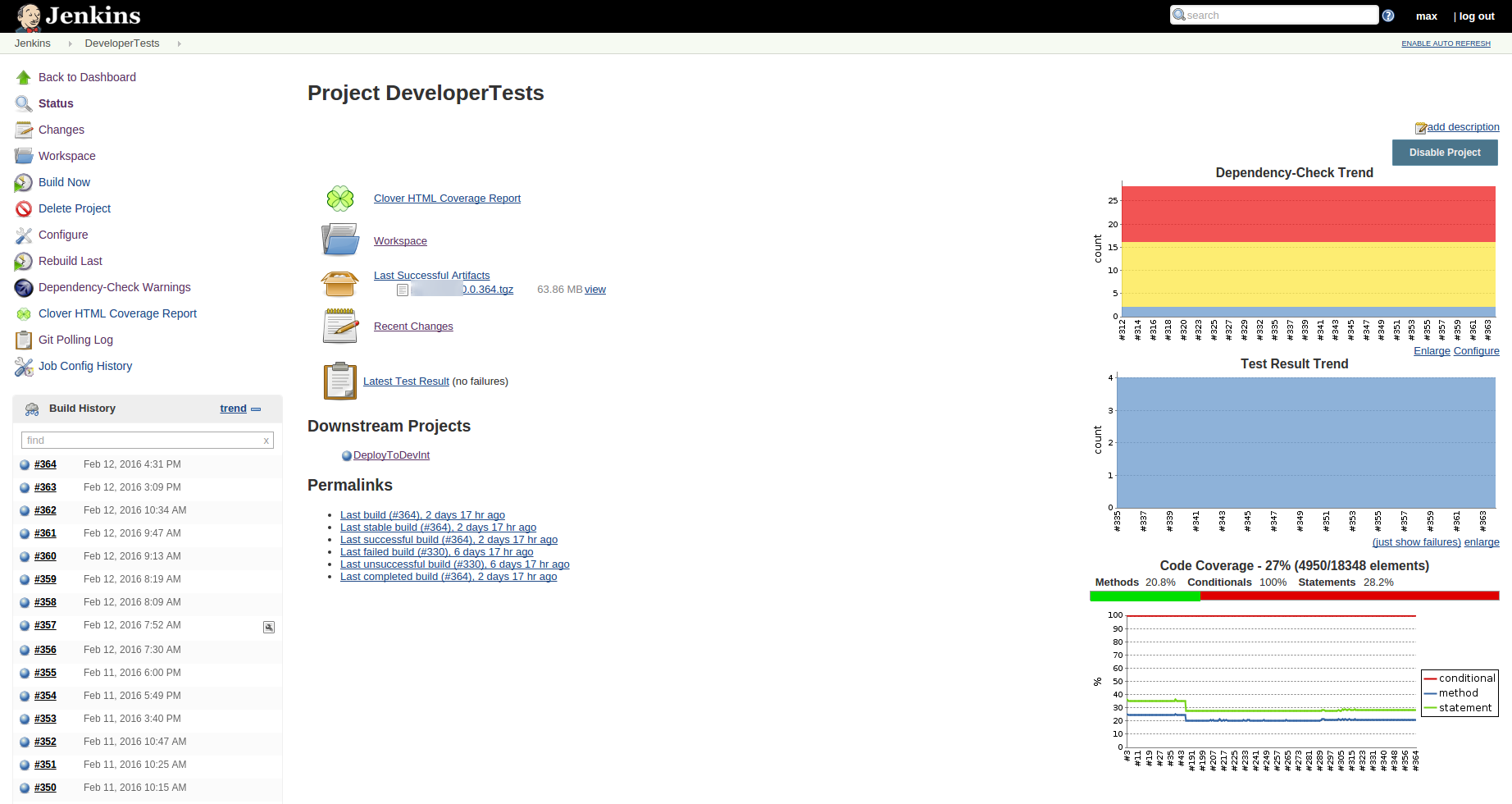Open Last stable build permalink

coord(438,528)
